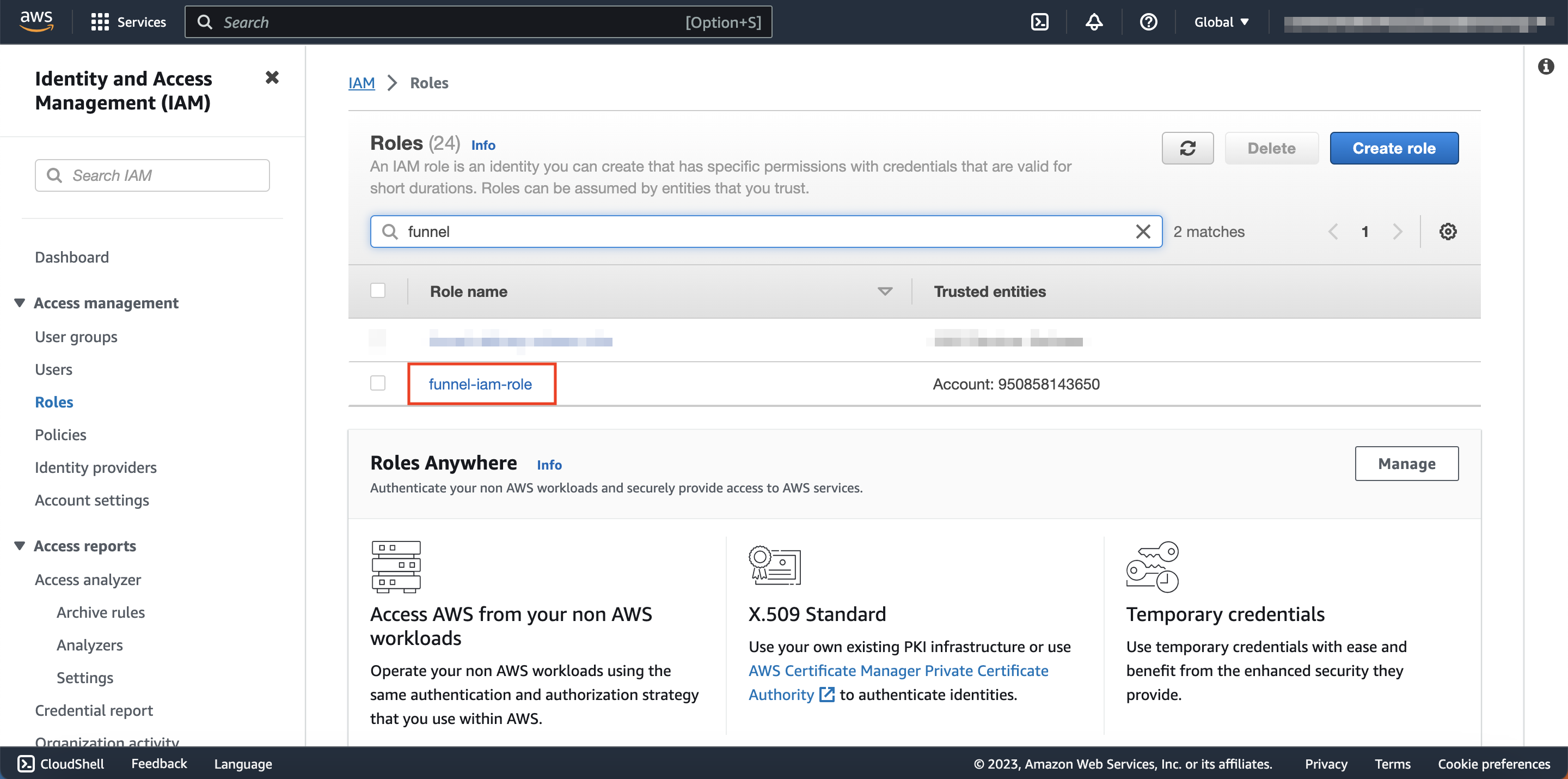Screen dimensions: 1568x779
Task: Refresh the roles list
Action: [x=1187, y=148]
